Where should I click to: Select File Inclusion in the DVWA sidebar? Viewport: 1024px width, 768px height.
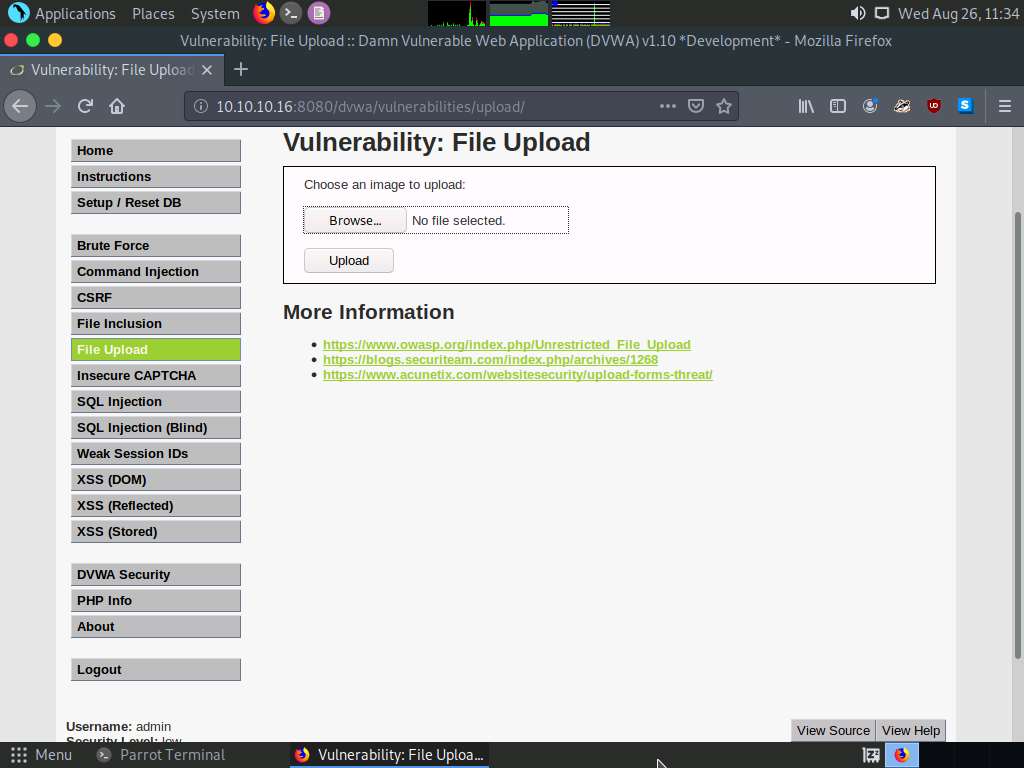[x=156, y=323]
